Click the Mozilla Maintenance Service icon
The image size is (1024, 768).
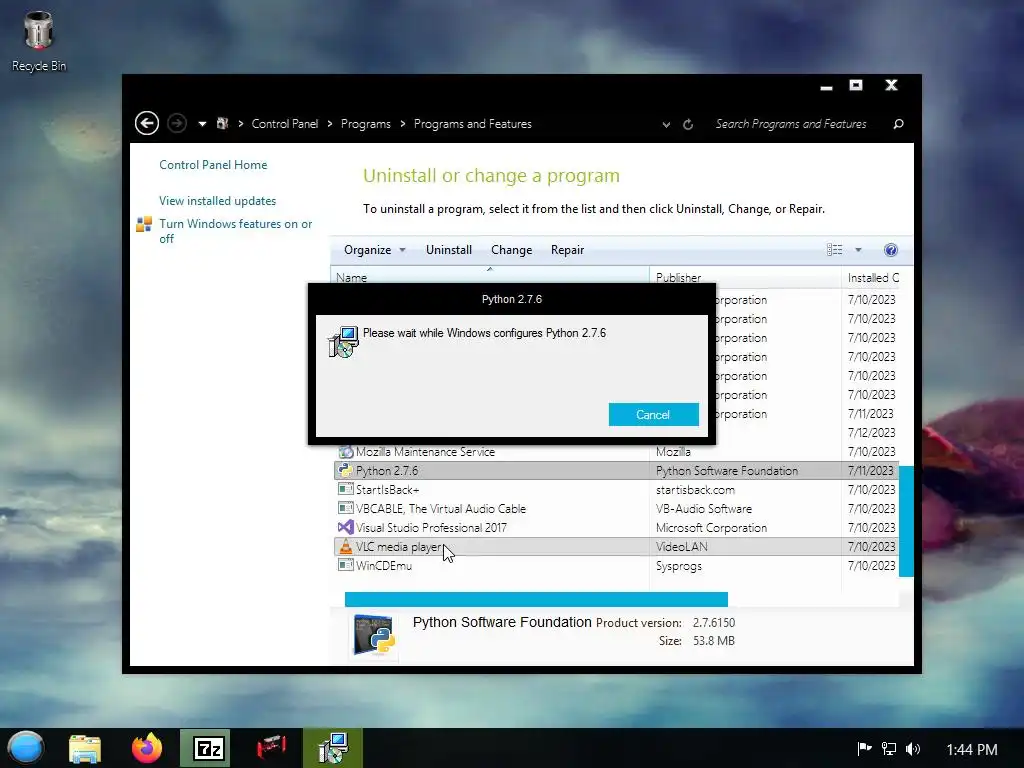coord(345,451)
